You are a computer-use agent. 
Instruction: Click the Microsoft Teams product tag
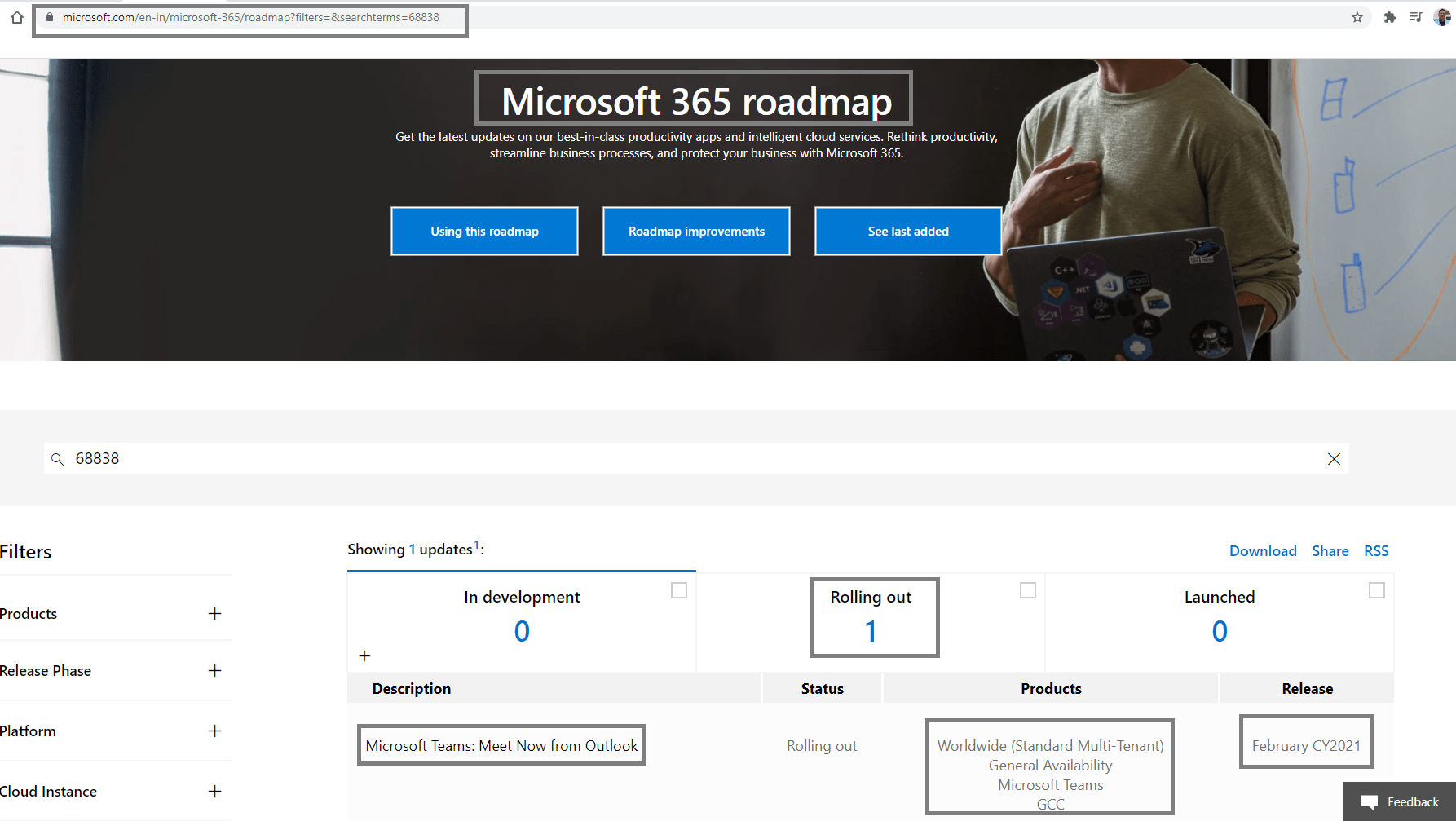[x=1051, y=785]
